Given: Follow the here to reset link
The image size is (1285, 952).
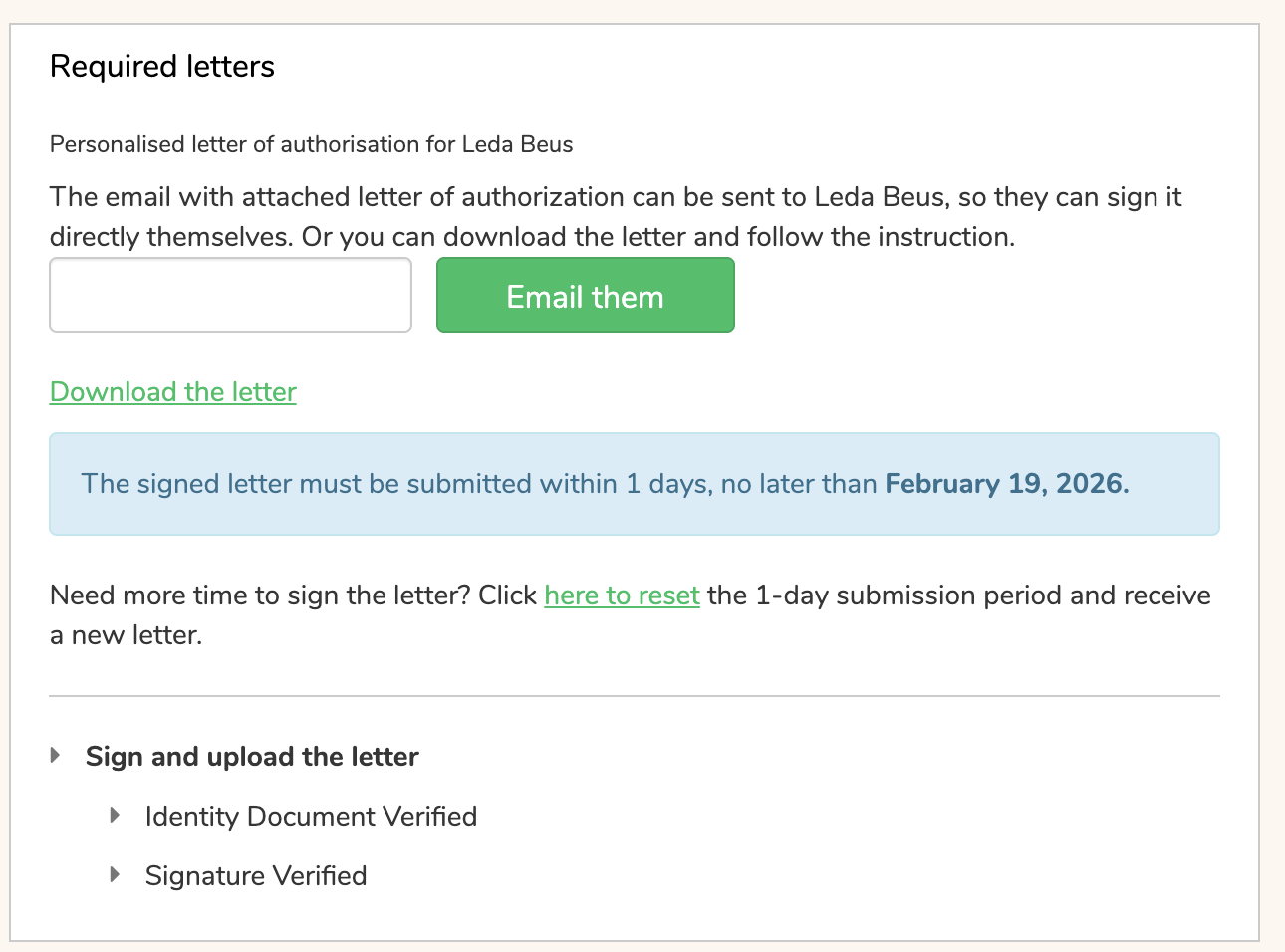Looking at the screenshot, I should click(622, 595).
